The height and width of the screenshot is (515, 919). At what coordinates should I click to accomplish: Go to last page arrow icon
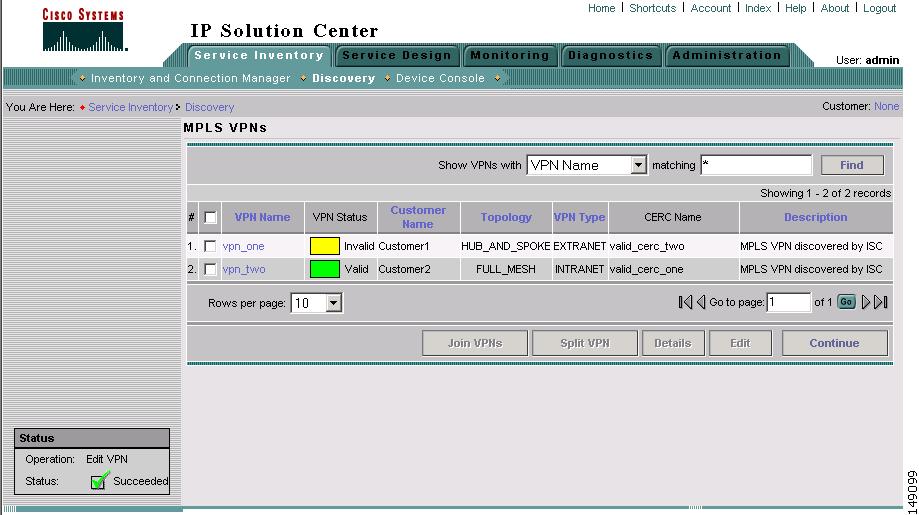click(x=880, y=302)
